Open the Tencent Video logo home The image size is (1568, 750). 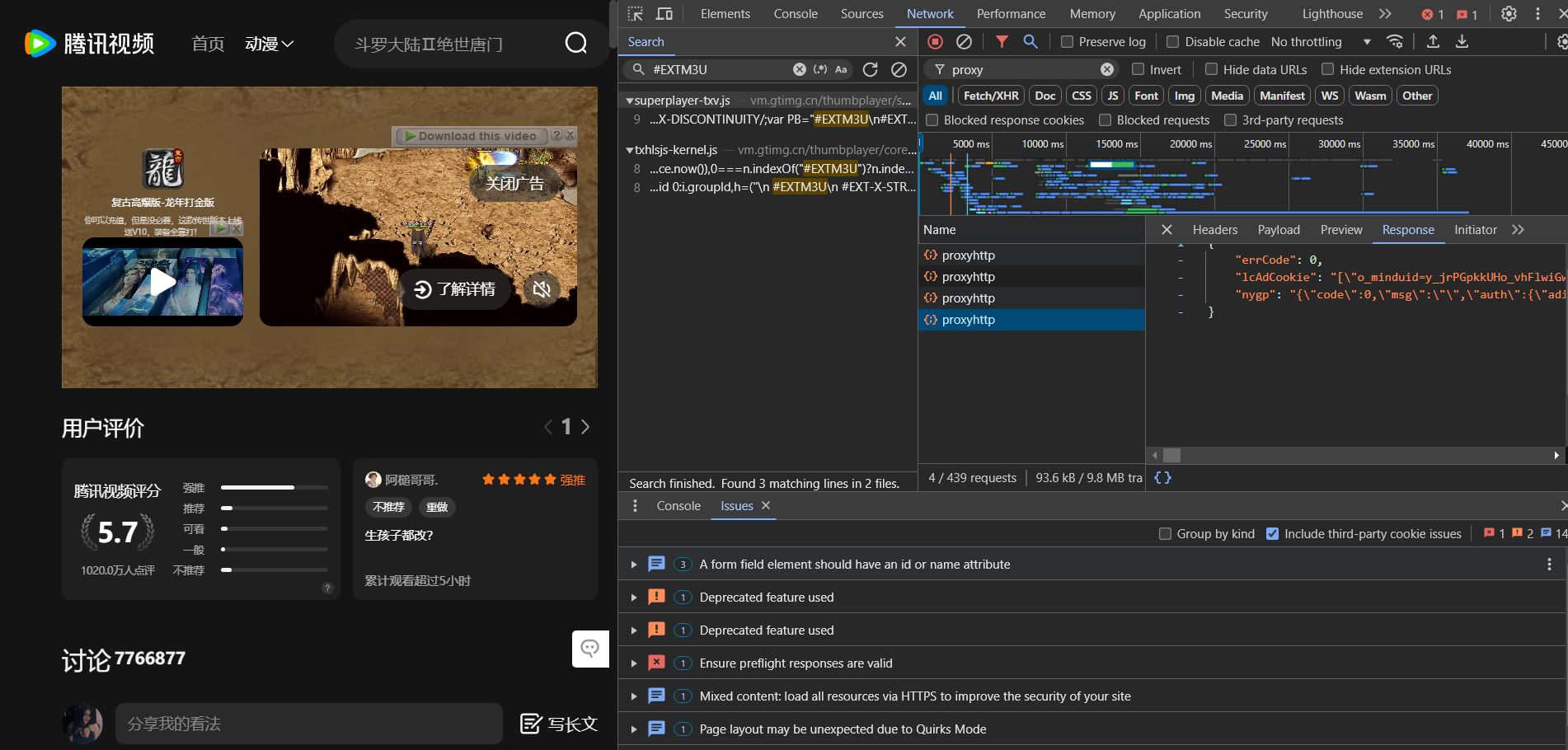click(89, 43)
